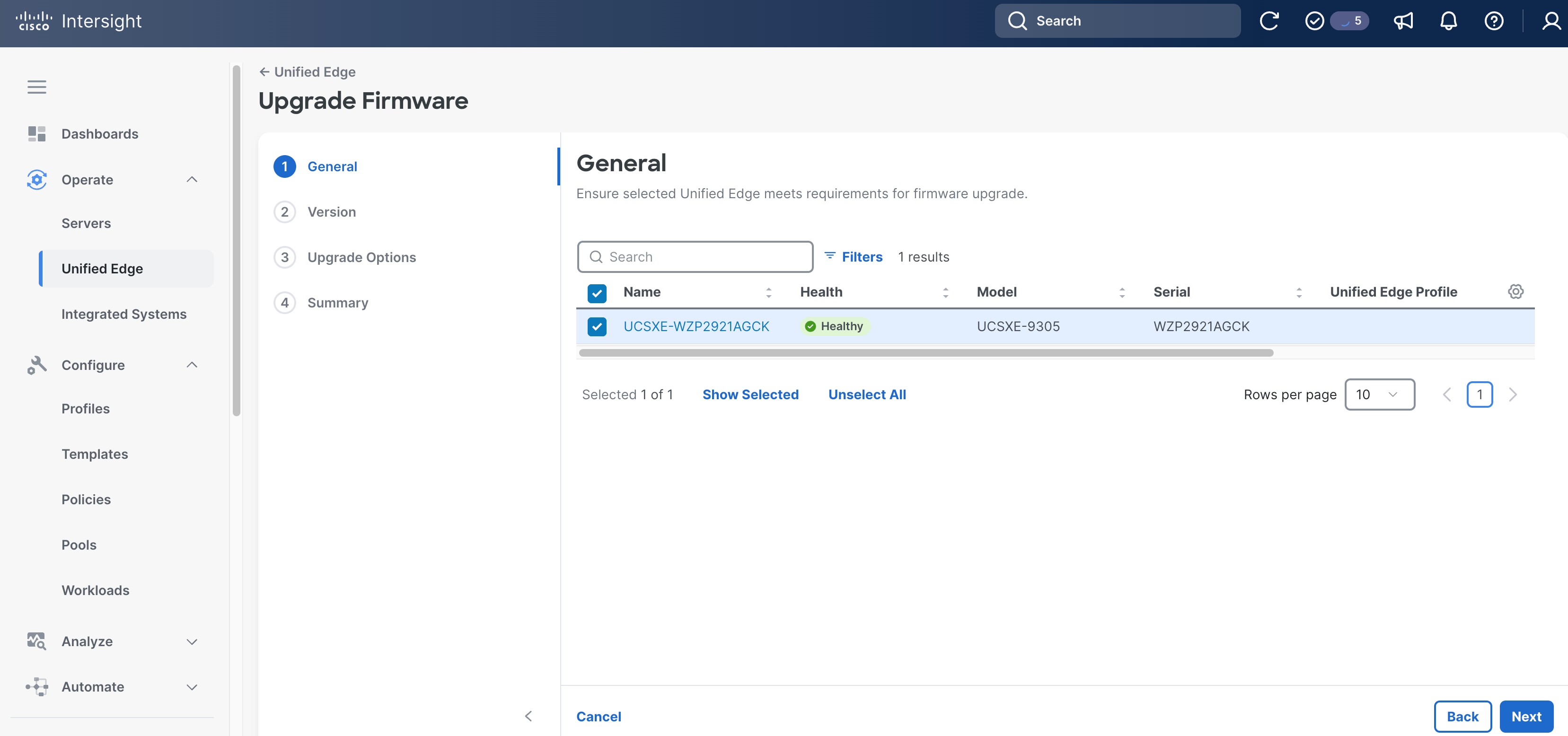The height and width of the screenshot is (736, 1568).
Task: Uncheck the UCSXE-WZP2921AGCK row checkbox
Action: (597, 327)
